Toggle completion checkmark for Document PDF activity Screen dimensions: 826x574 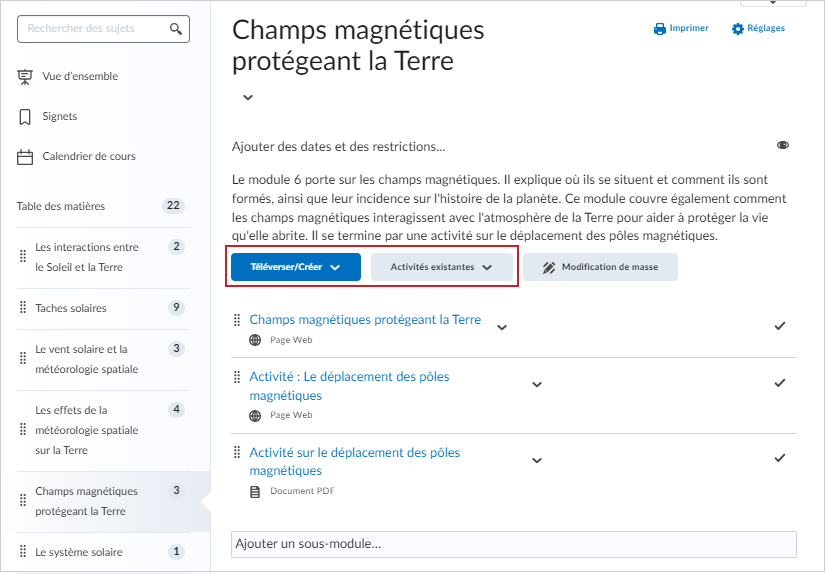point(780,458)
